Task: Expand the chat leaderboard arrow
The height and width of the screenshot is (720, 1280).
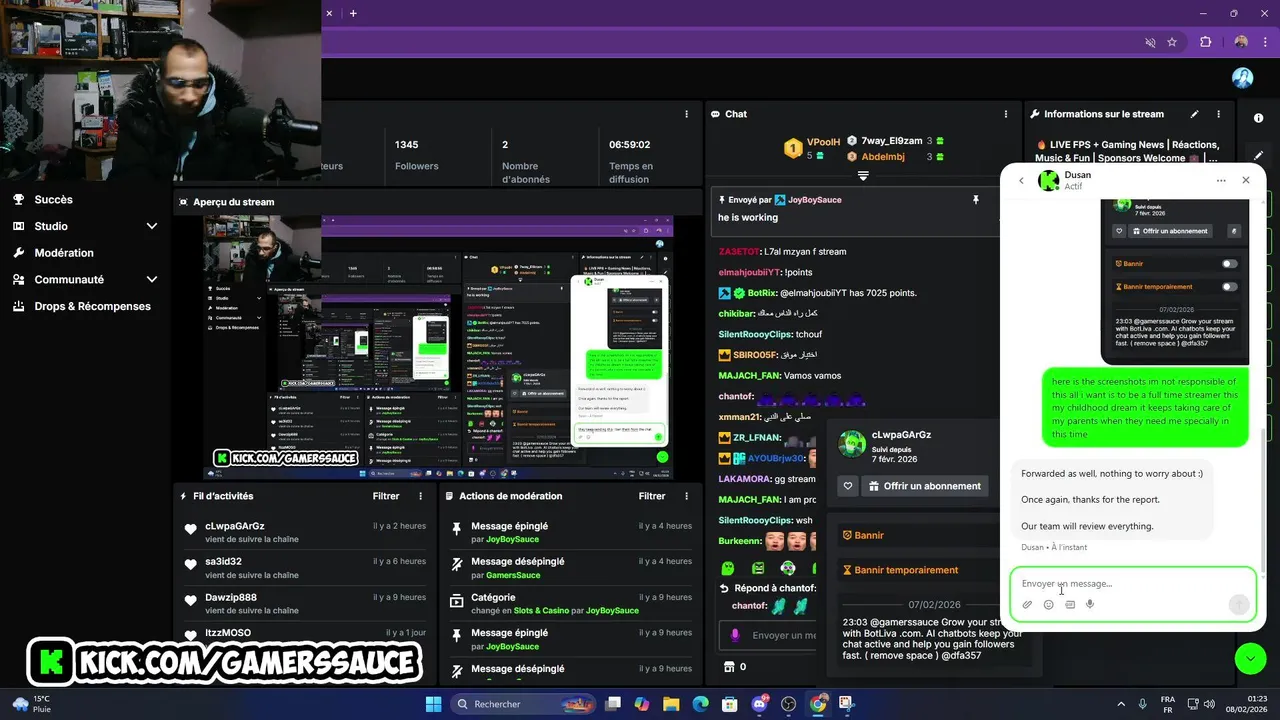Action: coord(863,175)
